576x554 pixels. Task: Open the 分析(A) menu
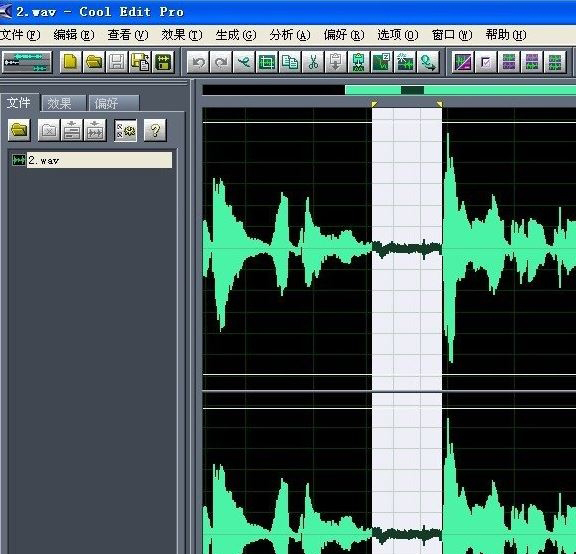pos(290,35)
